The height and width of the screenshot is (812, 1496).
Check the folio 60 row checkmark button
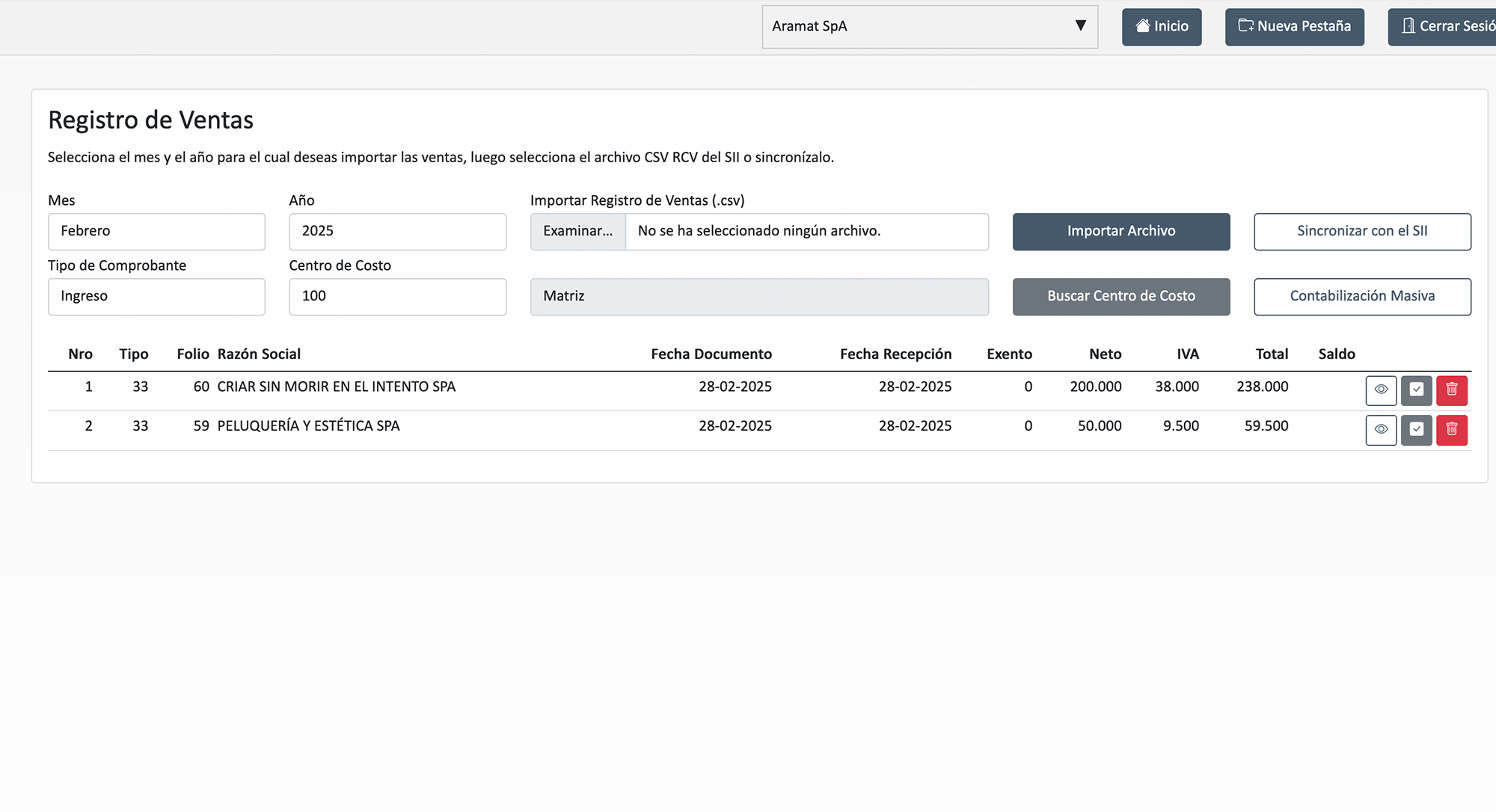pos(1416,390)
